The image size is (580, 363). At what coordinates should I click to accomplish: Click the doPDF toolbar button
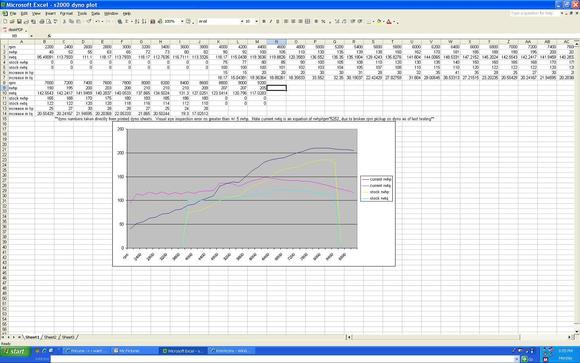14,30
